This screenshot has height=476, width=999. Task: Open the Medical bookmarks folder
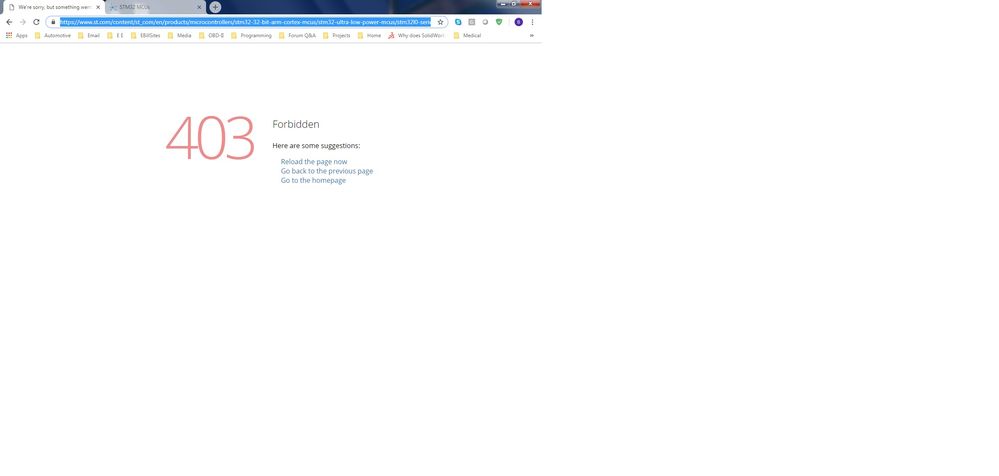click(x=468, y=36)
